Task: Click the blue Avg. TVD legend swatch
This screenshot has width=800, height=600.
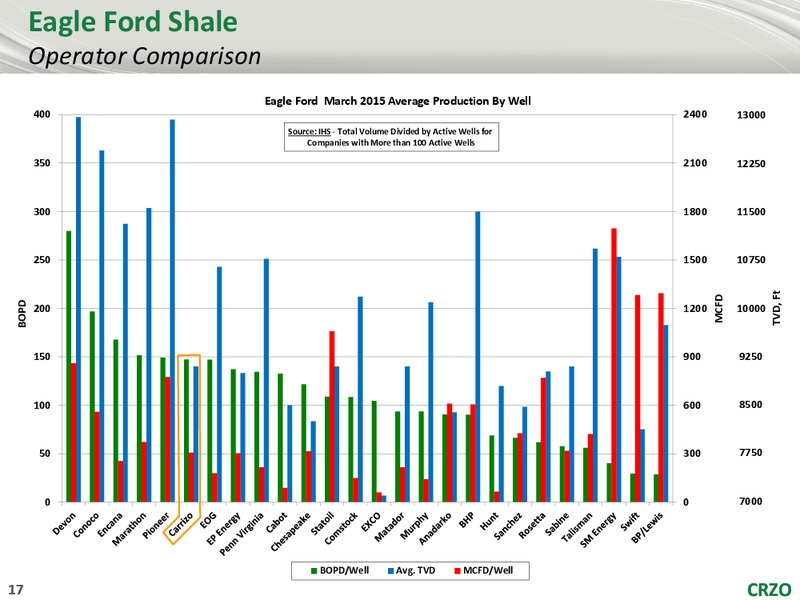Action: pyautogui.click(x=391, y=571)
